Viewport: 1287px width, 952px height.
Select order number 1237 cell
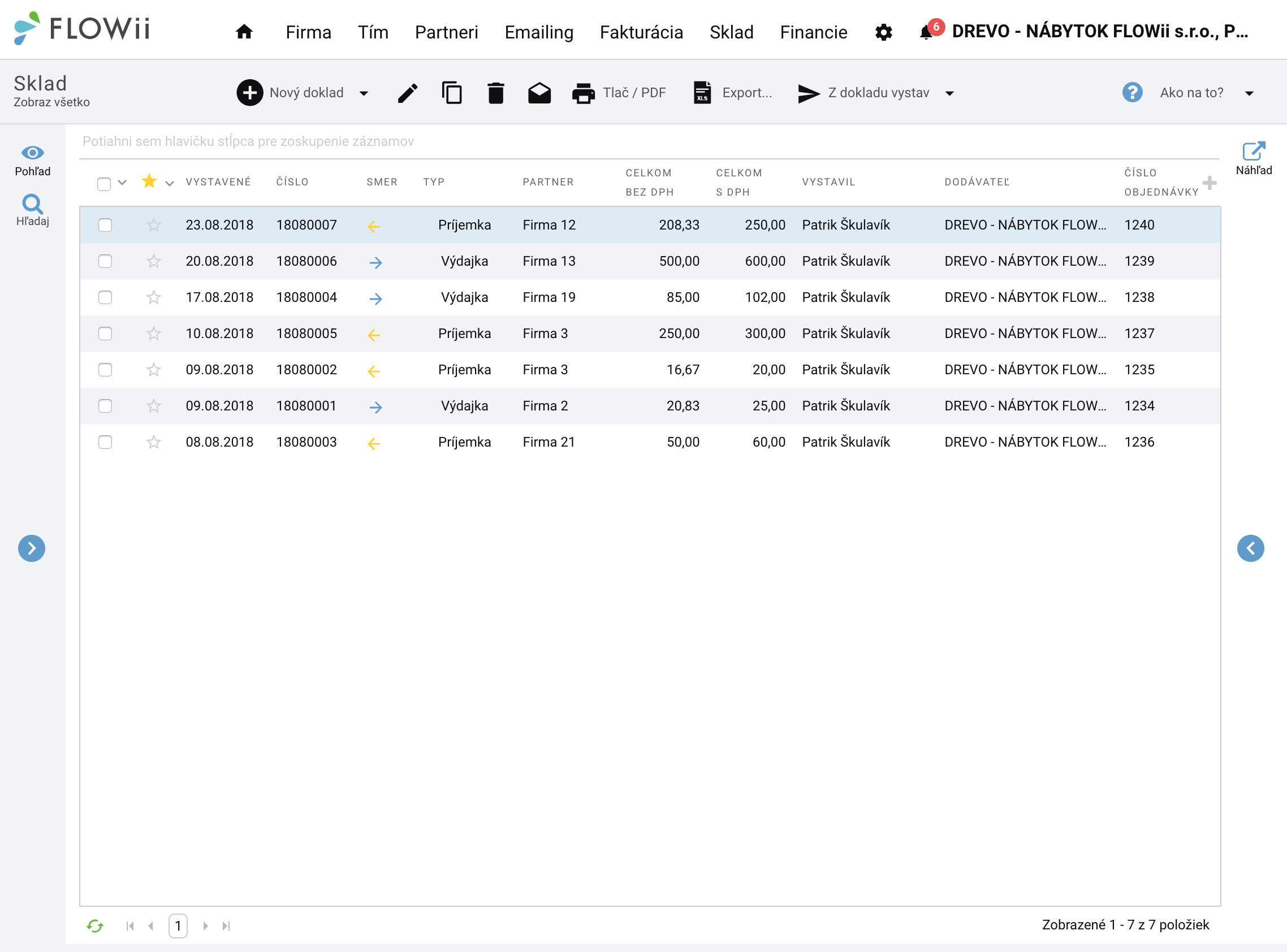pyautogui.click(x=1139, y=334)
